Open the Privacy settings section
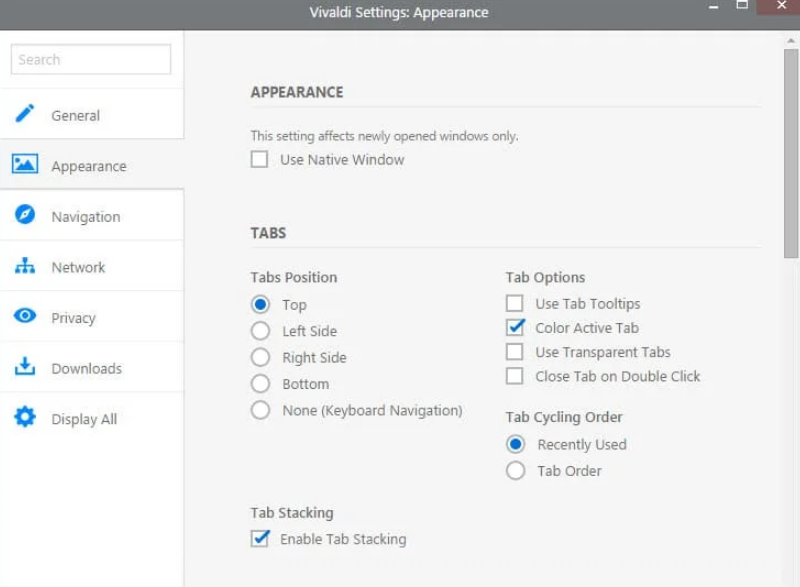Screen dimensions: 800x587 coord(92,316)
